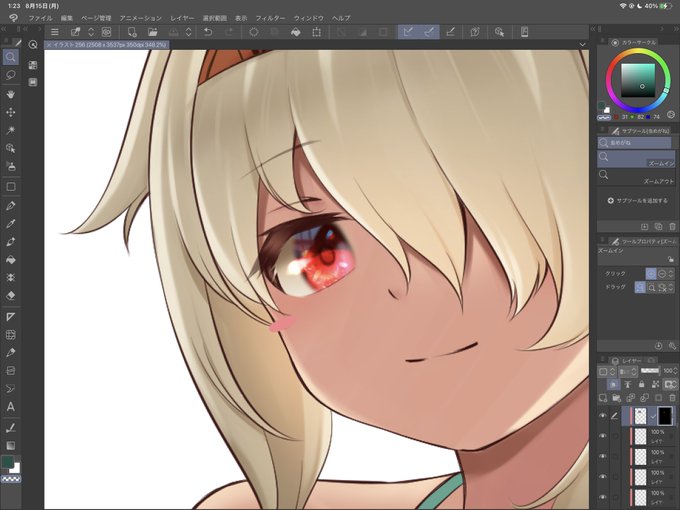Open the アニメーション menu
The width and height of the screenshot is (680, 510).
click(141, 18)
